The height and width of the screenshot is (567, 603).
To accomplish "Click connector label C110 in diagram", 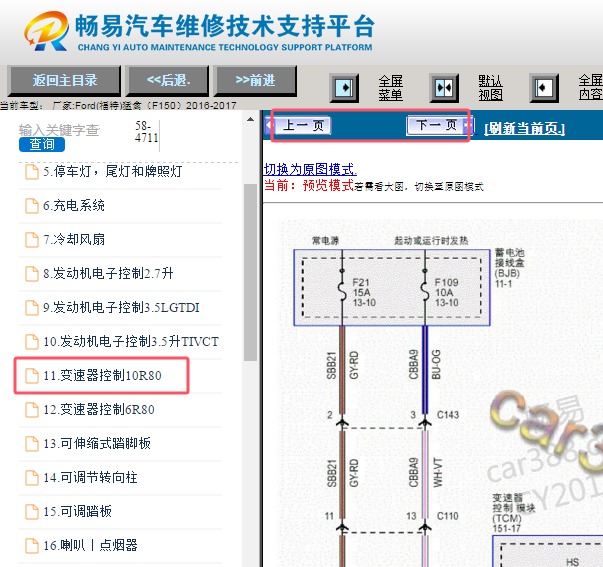I will coord(448,516).
